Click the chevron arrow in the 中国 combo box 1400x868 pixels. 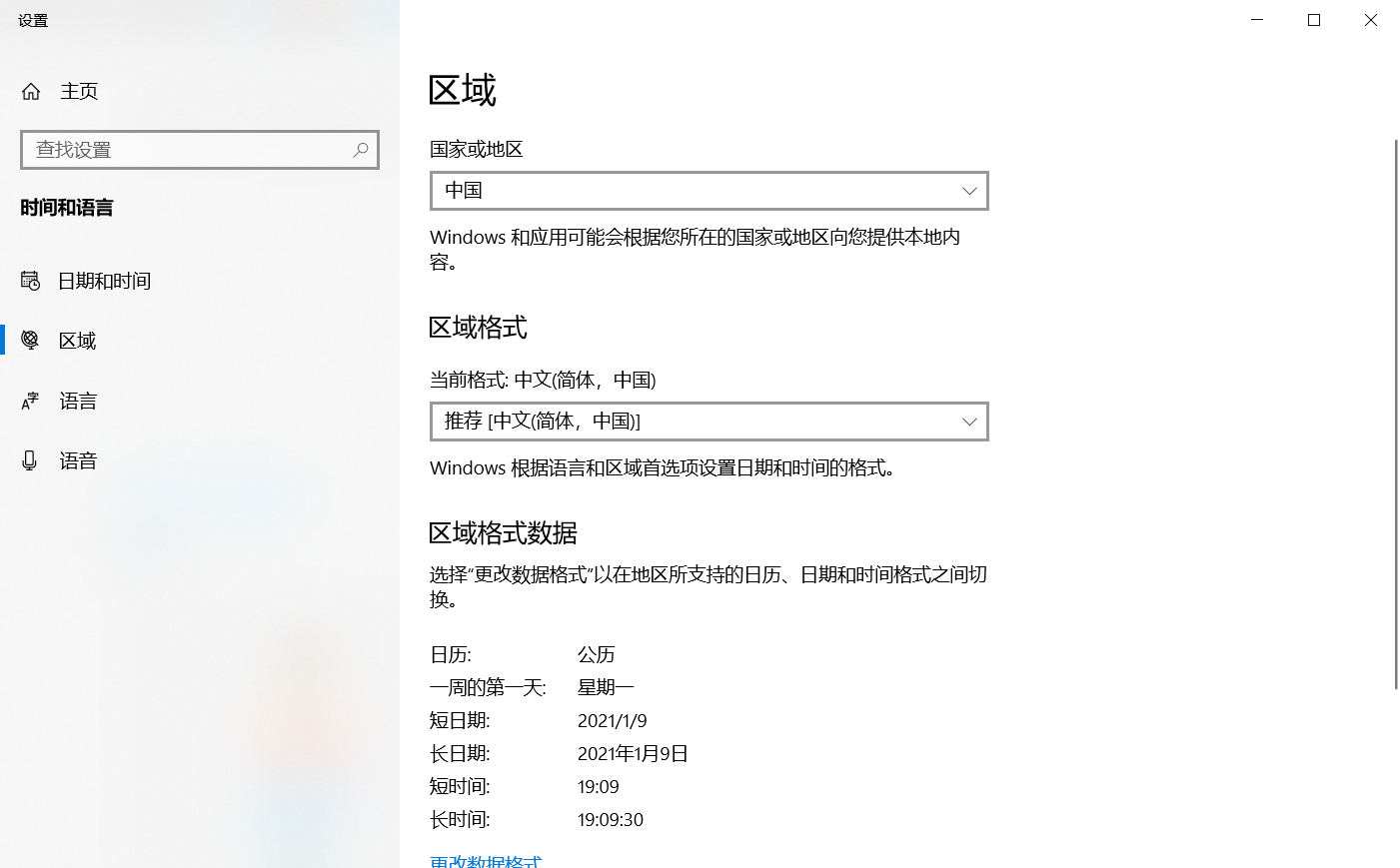coord(968,191)
